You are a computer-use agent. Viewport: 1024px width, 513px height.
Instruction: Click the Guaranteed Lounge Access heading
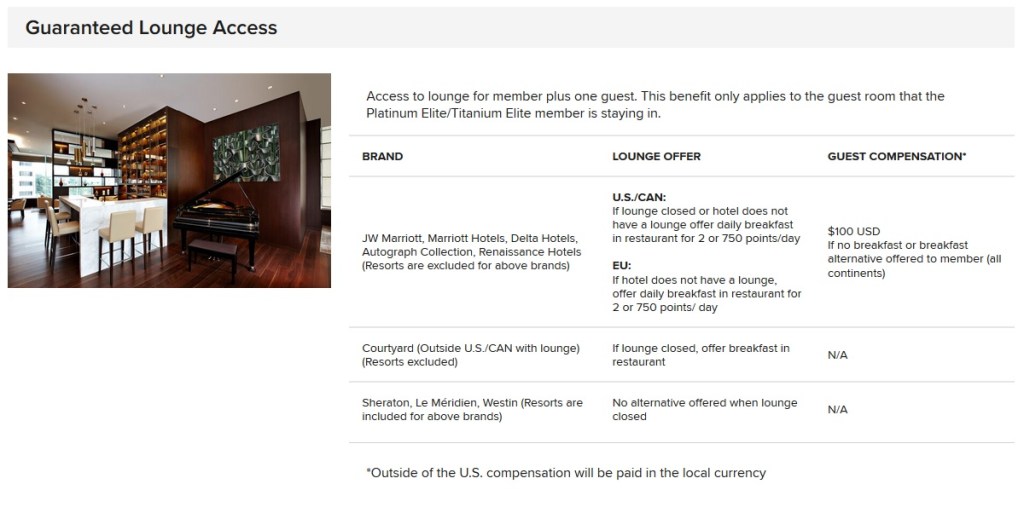pos(151,28)
